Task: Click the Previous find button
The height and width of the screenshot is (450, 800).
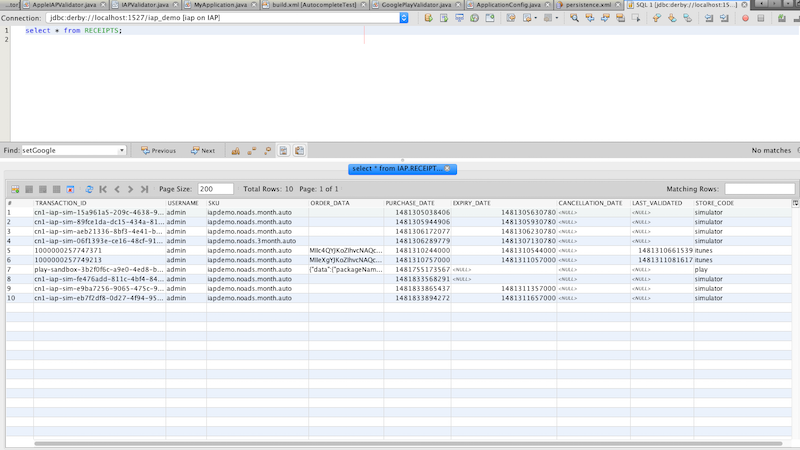Action: click(158, 151)
